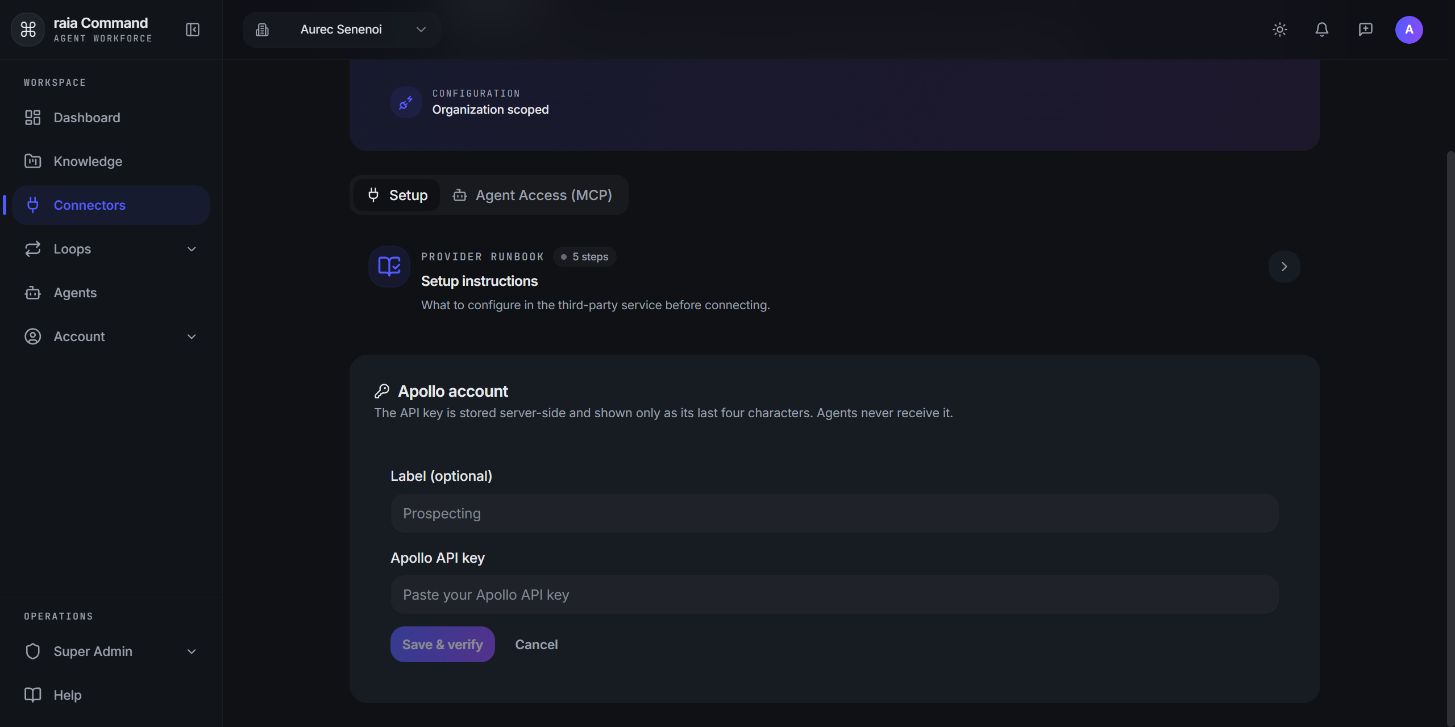Switch to the Agent Access (MCP) tab
The width and height of the screenshot is (1455, 727).
click(x=532, y=195)
